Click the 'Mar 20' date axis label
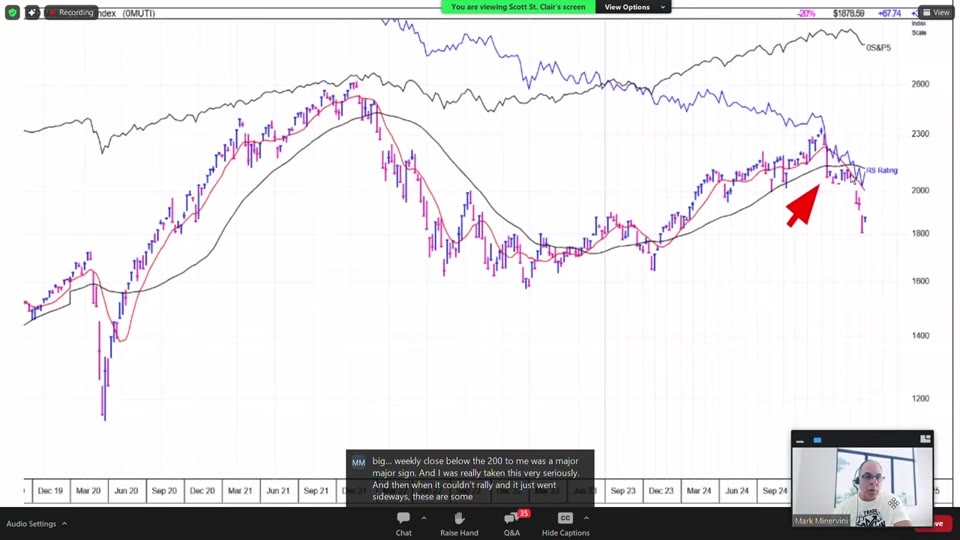 [88, 491]
